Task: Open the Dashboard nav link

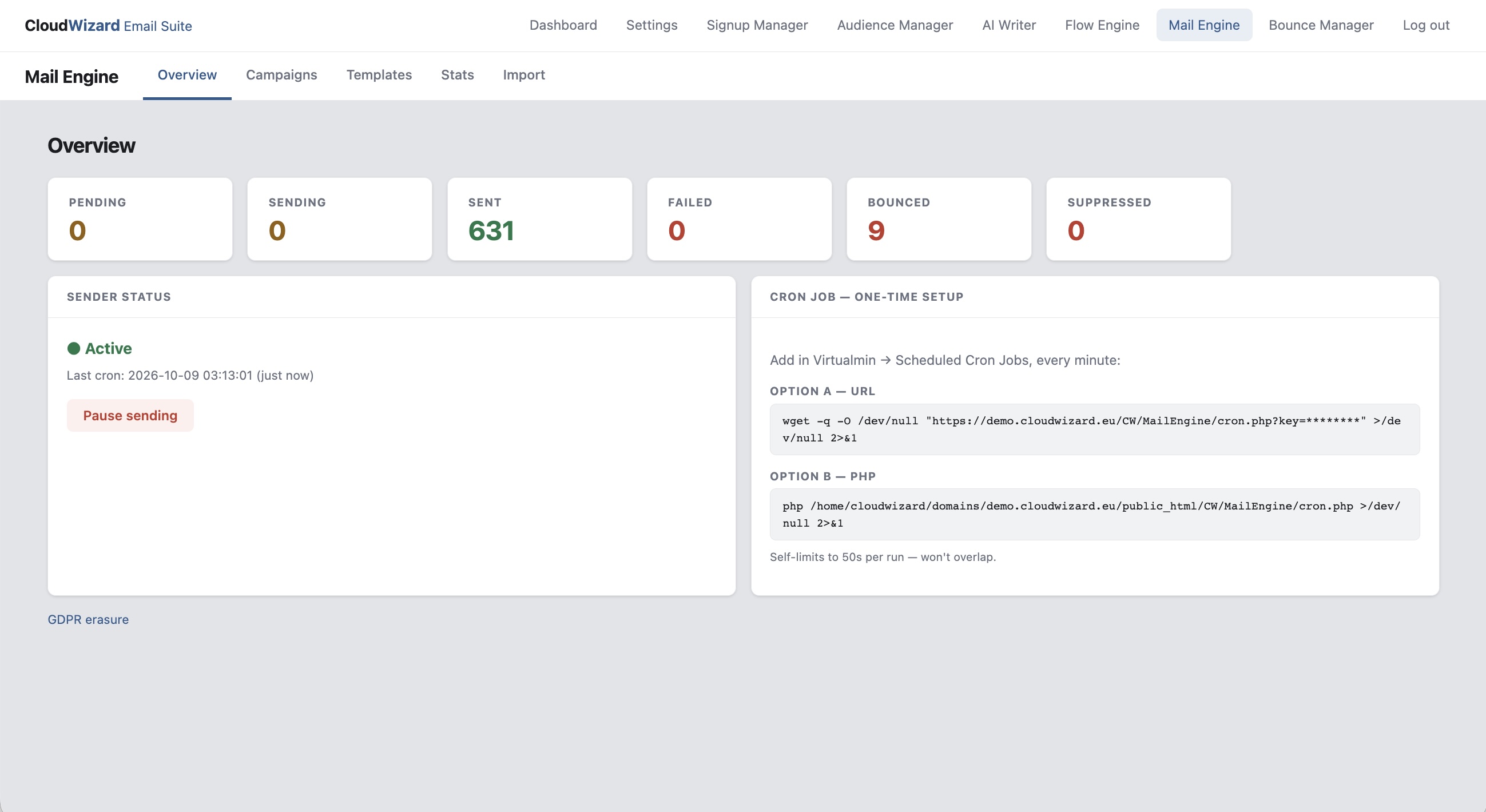Action: 563,25
